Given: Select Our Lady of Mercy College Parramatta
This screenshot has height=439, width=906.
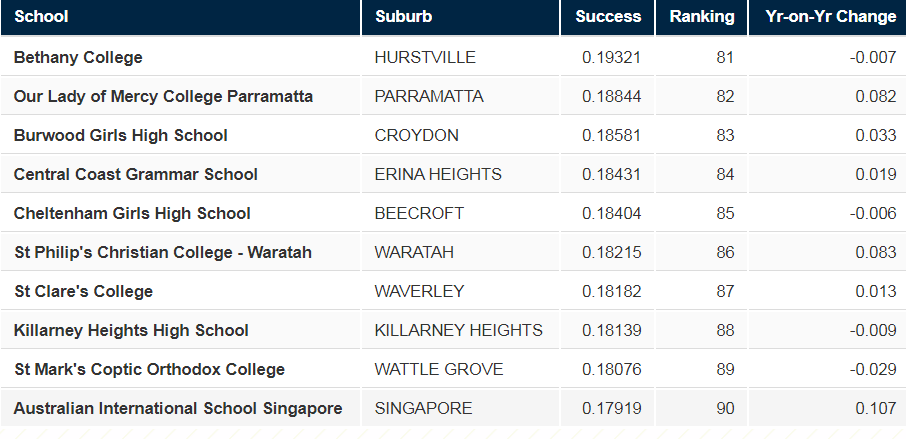Looking at the screenshot, I should click(x=164, y=96).
